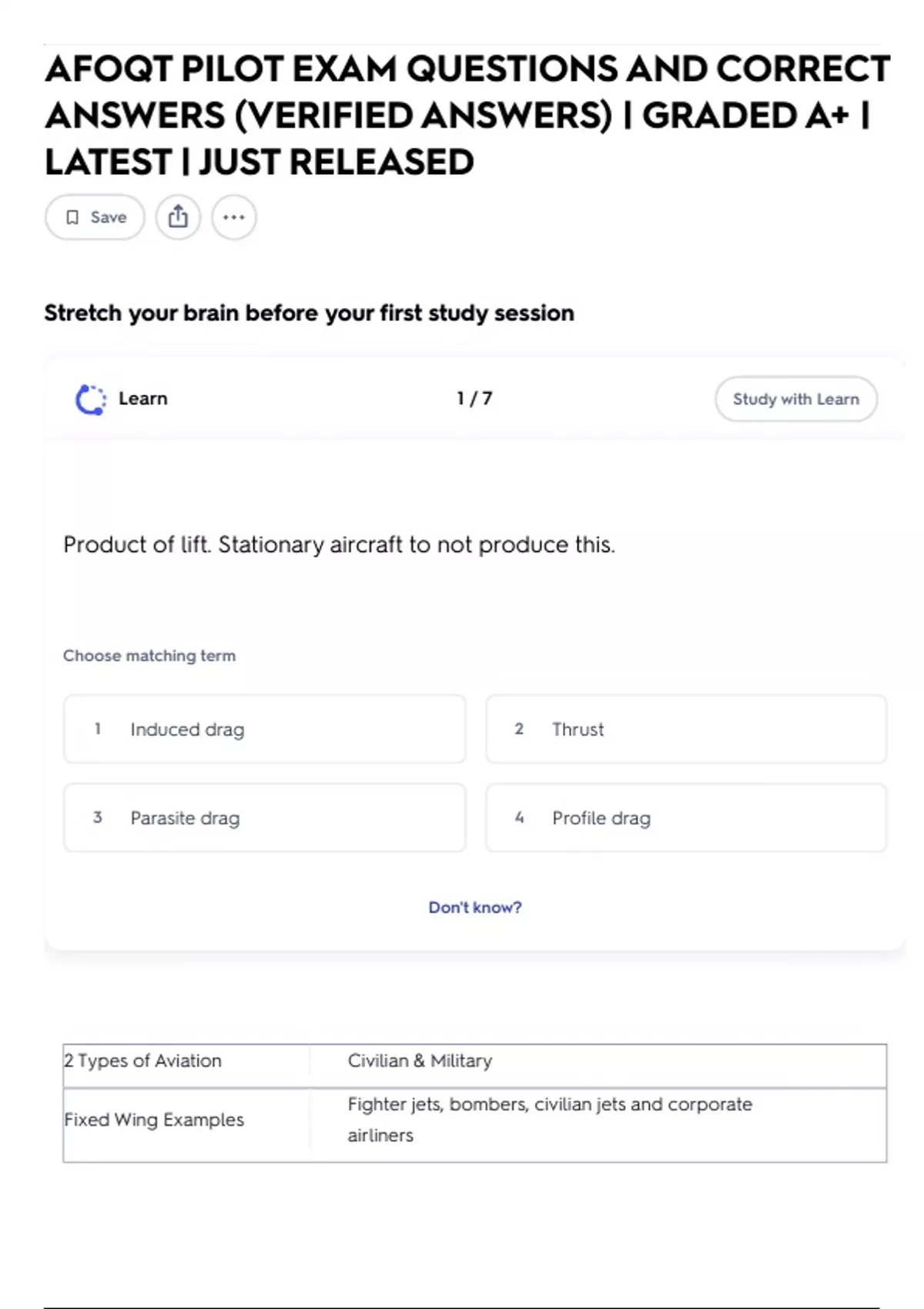Save this study set with the Save button
The width and height of the screenshot is (924, 1309).
[95, 217]
